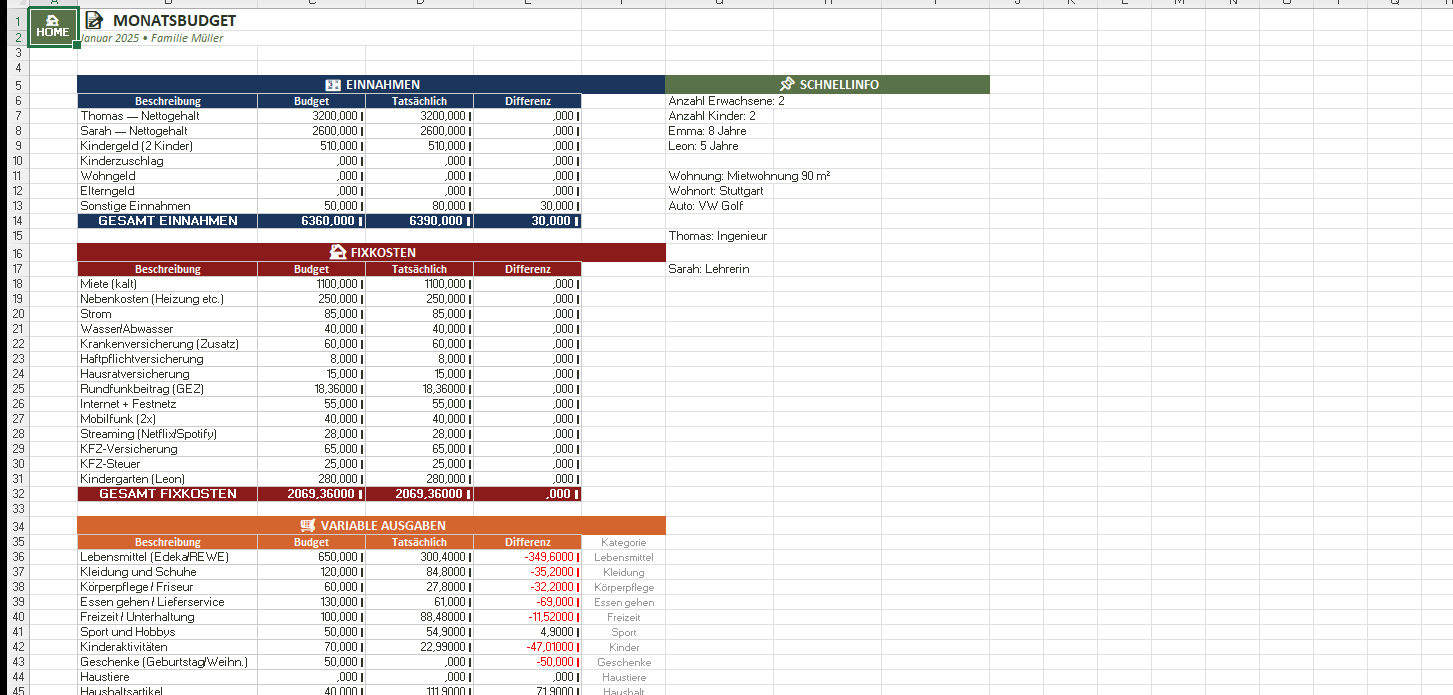Select the row 14 header

pyautogui.click(x=18, y=221)
